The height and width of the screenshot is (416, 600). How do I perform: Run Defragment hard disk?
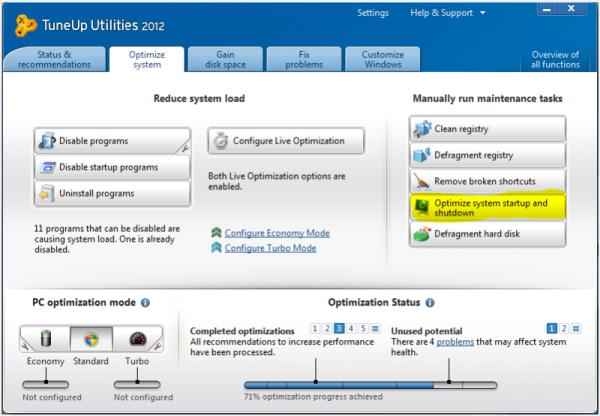click(488, 234)
